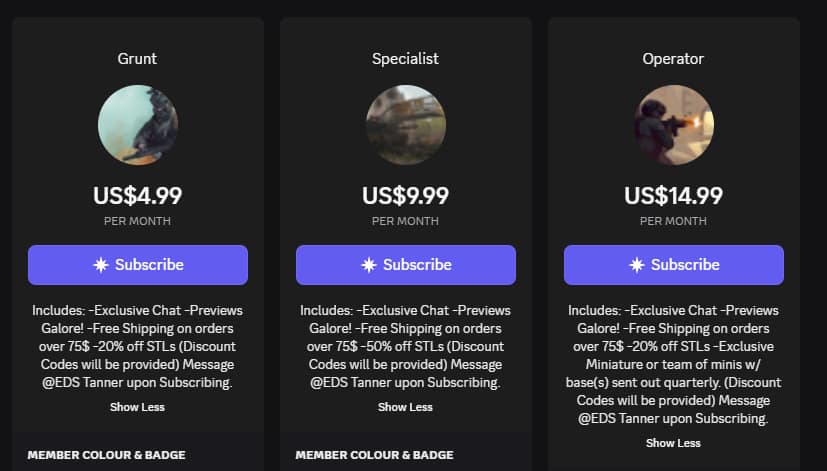Collapse Grunt description with Show Less
Image resolution: width=827 pixels, height=471 pixels.
pos(137,407)
